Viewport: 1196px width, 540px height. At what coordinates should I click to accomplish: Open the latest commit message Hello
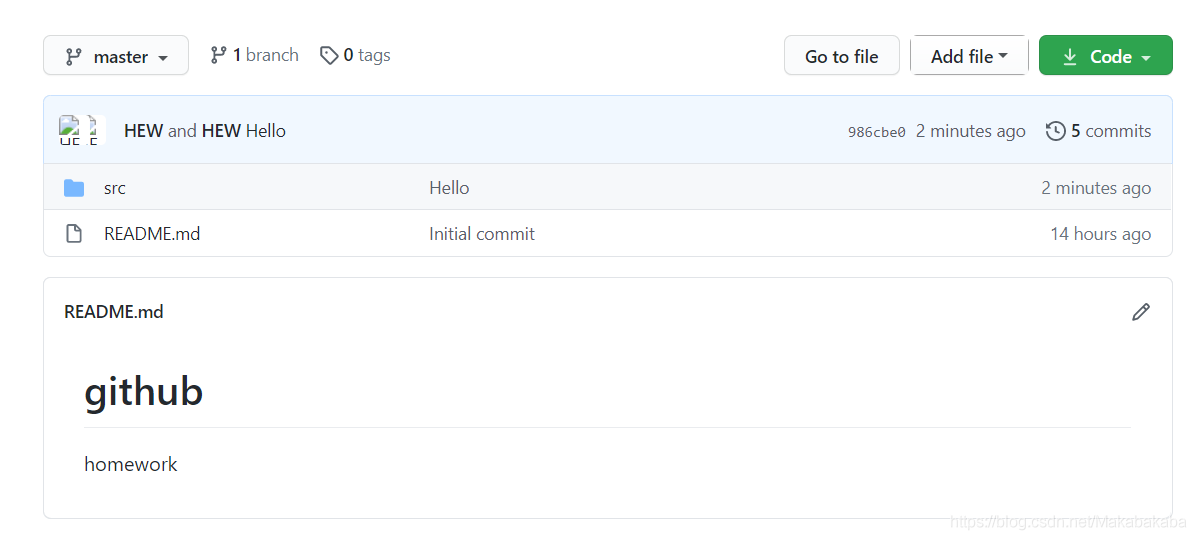coord(265,131)
